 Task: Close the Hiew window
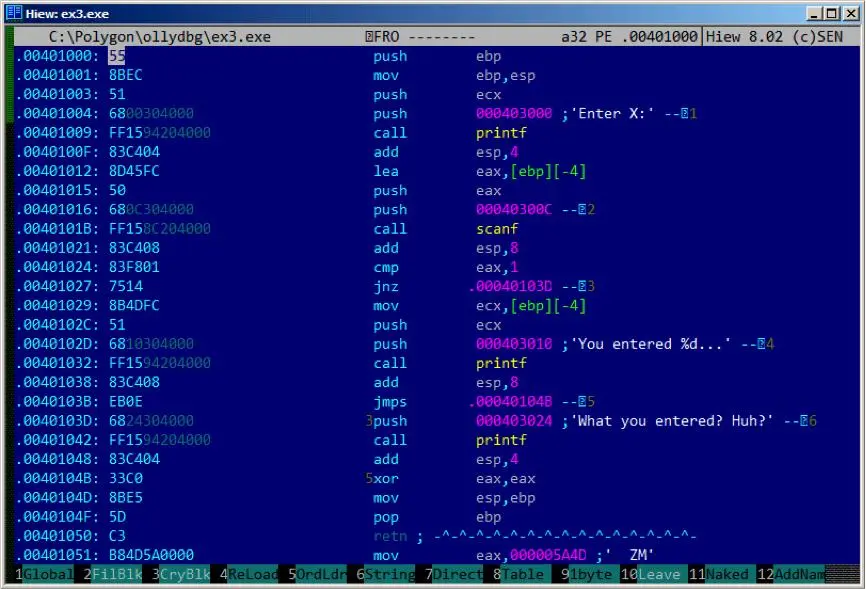pyautogui.click(x=851, y=13)
